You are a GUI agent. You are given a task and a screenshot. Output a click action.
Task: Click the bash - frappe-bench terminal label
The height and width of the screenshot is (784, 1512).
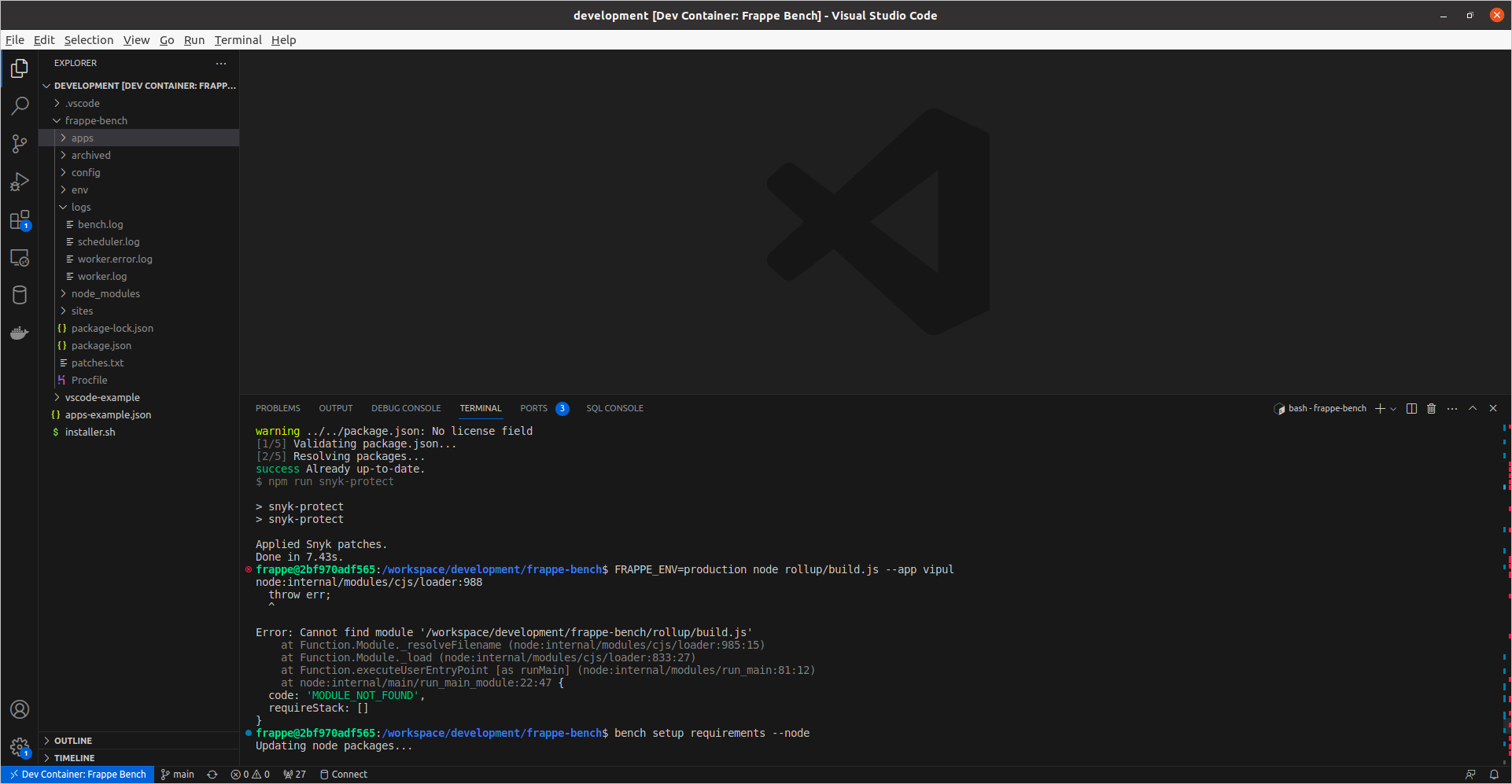click(1320, 408)
